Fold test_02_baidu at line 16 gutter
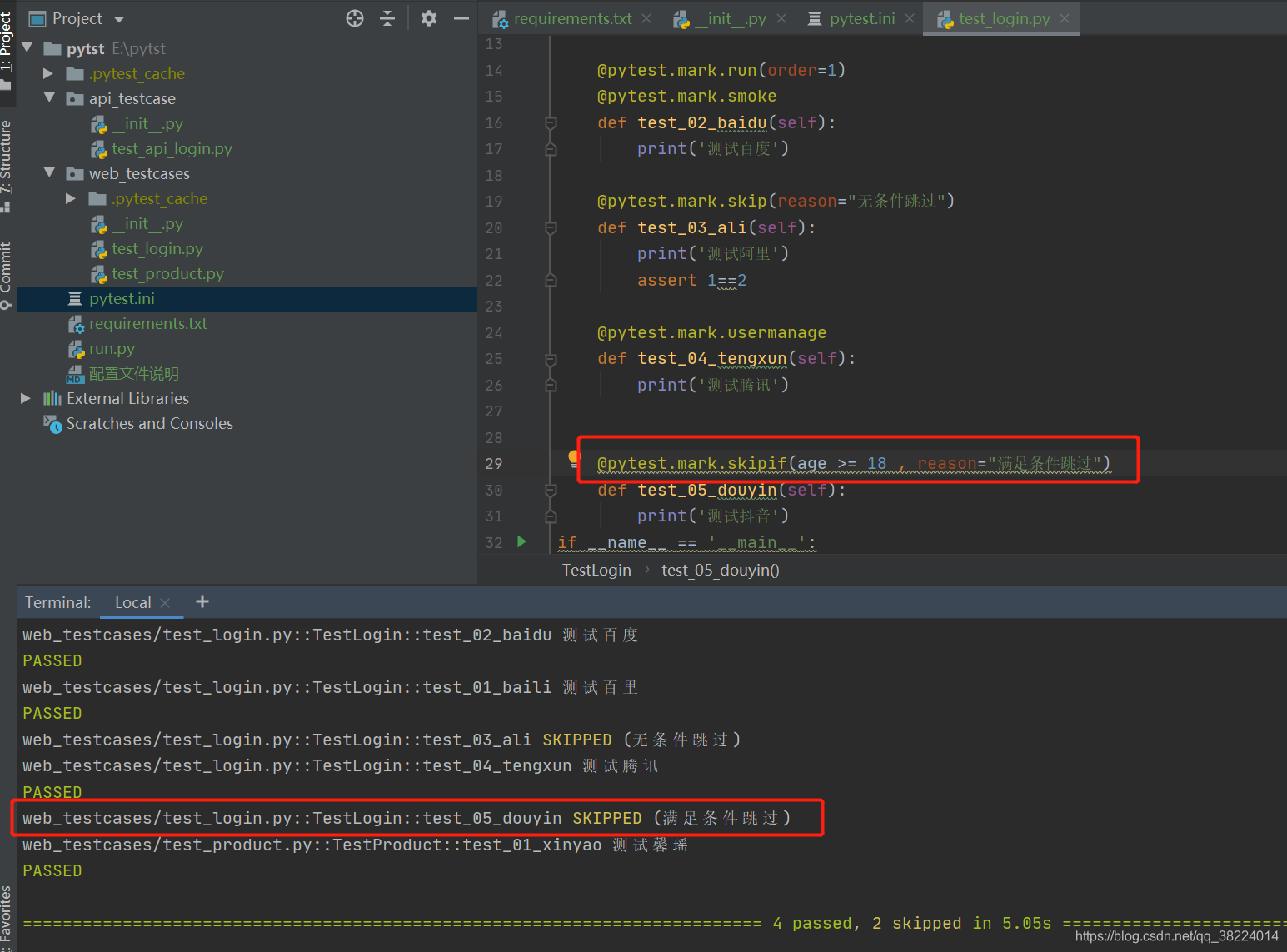This screenshot has height=952, width=1287. click(x=551, y=122)
